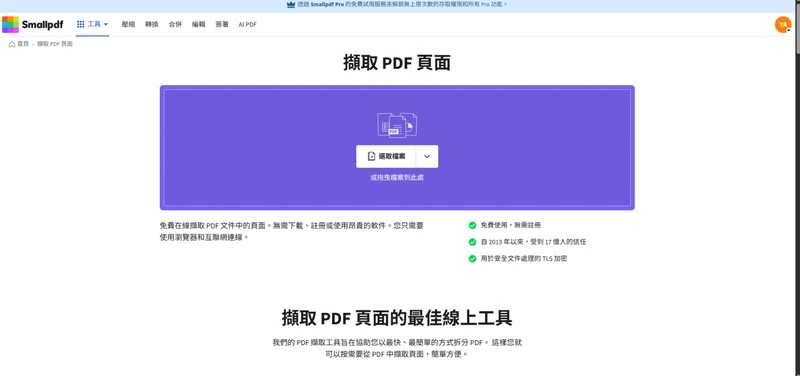Click the 免費使用，無需註冊 text
The height and width of the screenshot is (376, 800).
point(511,225)
